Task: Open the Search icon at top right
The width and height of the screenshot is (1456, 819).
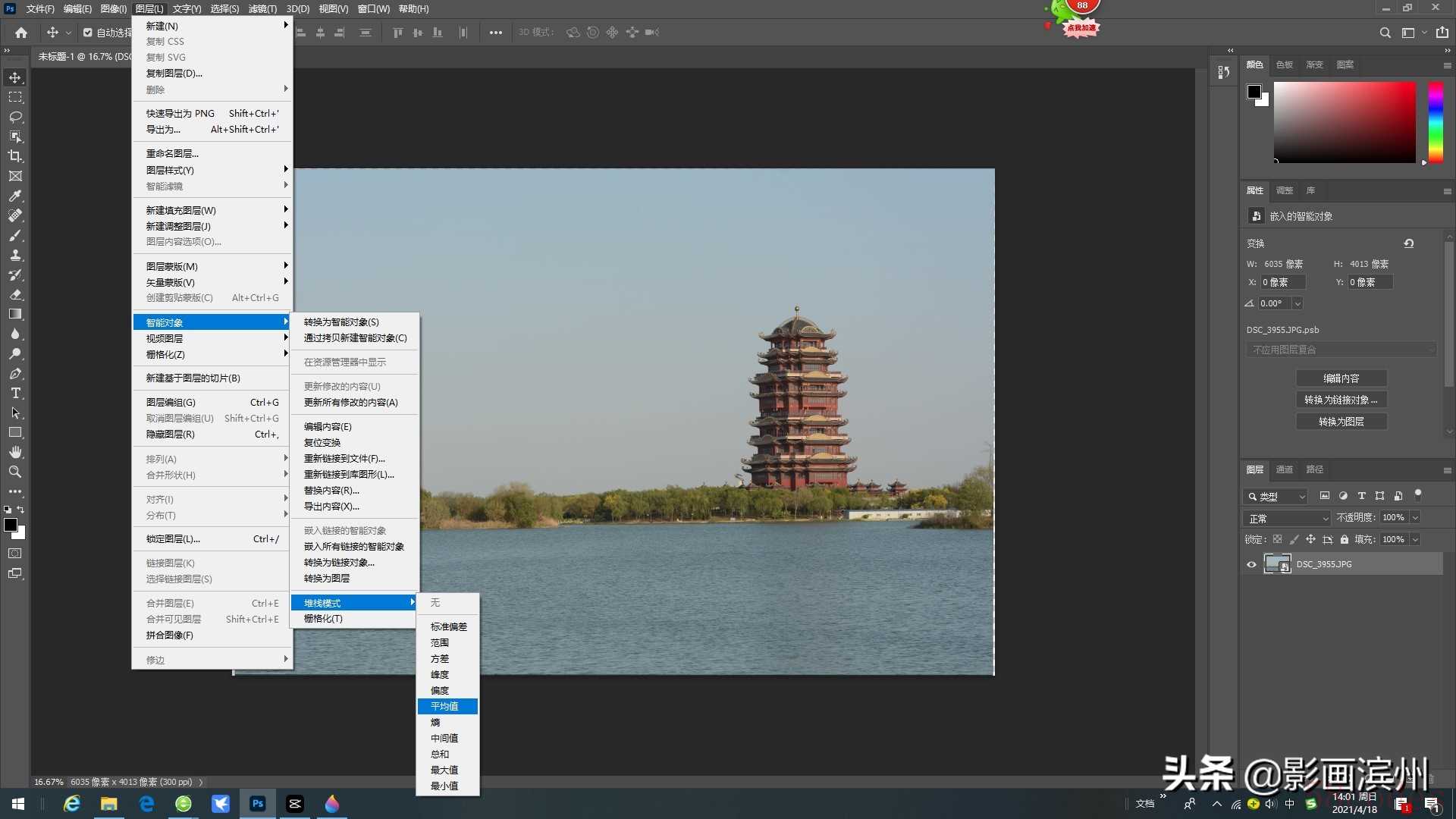Action: click(1385, 33)
